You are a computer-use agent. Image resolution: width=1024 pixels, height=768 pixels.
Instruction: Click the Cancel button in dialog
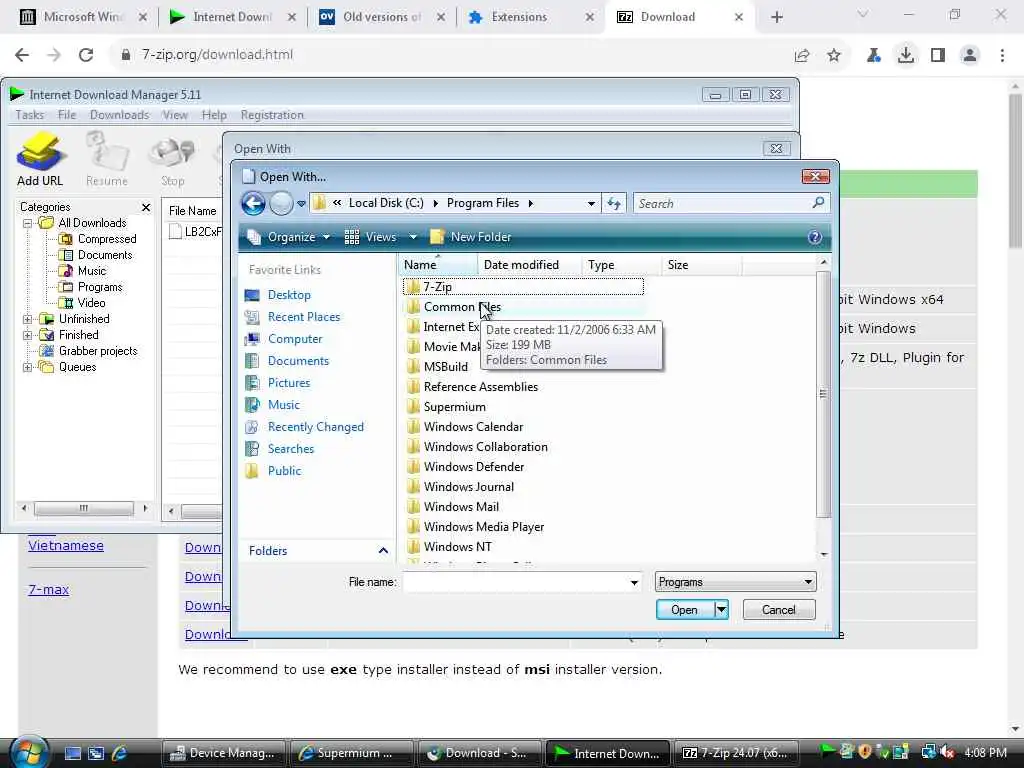point(779,610)
